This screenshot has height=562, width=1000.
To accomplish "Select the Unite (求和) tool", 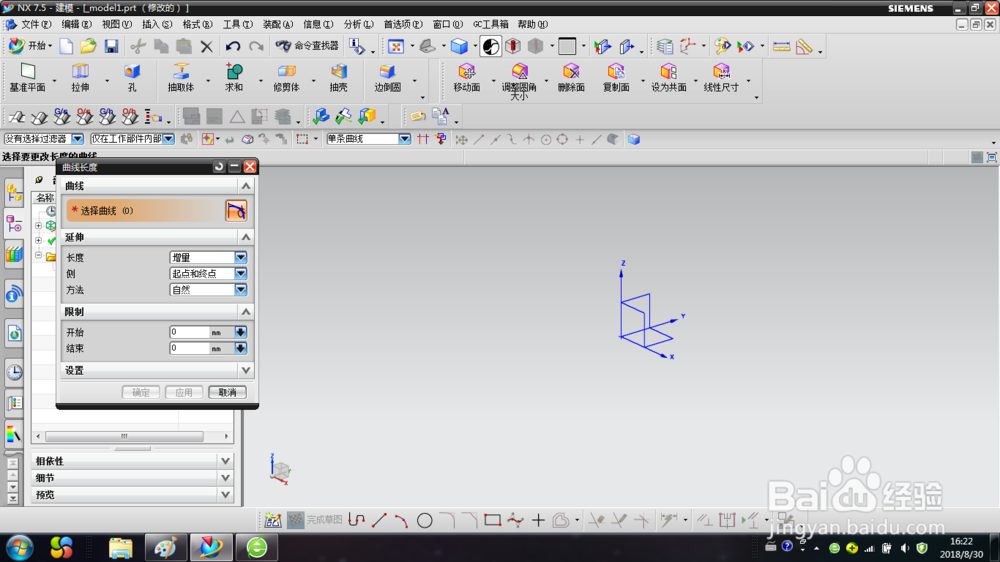I will click(x=234, y=78).
